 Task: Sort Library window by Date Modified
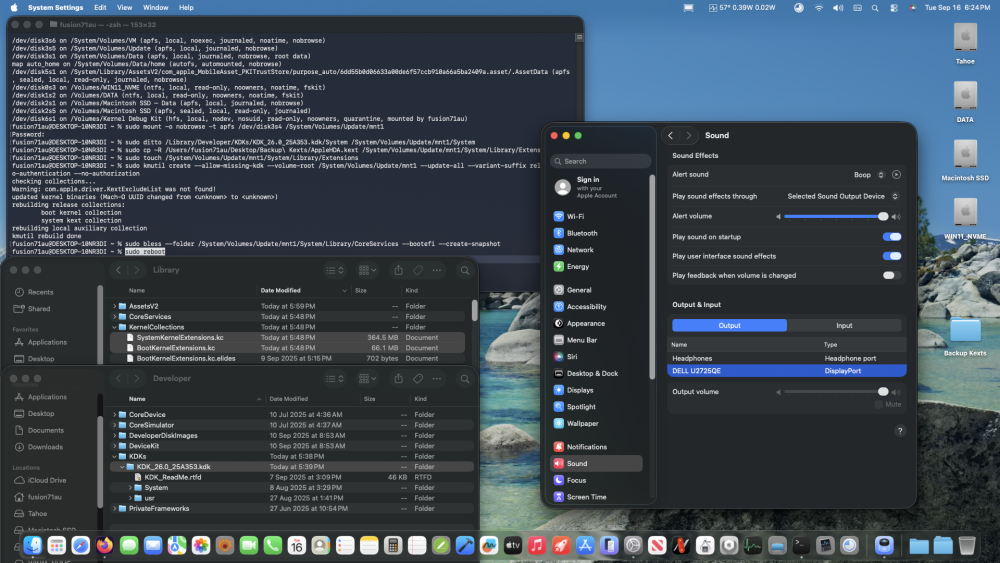(304, 291)
